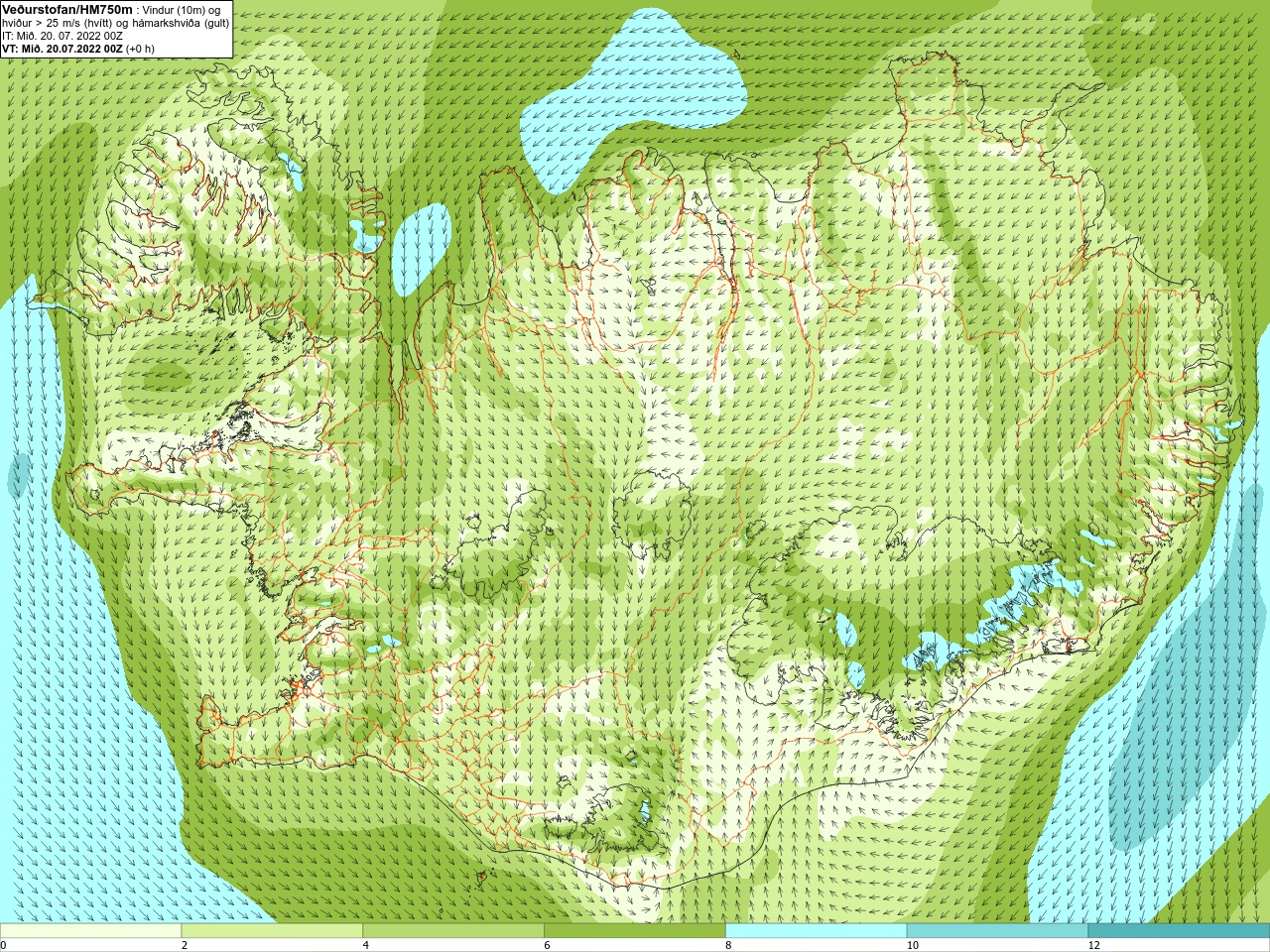Click the scale label '8'

(x=728, y=945)
